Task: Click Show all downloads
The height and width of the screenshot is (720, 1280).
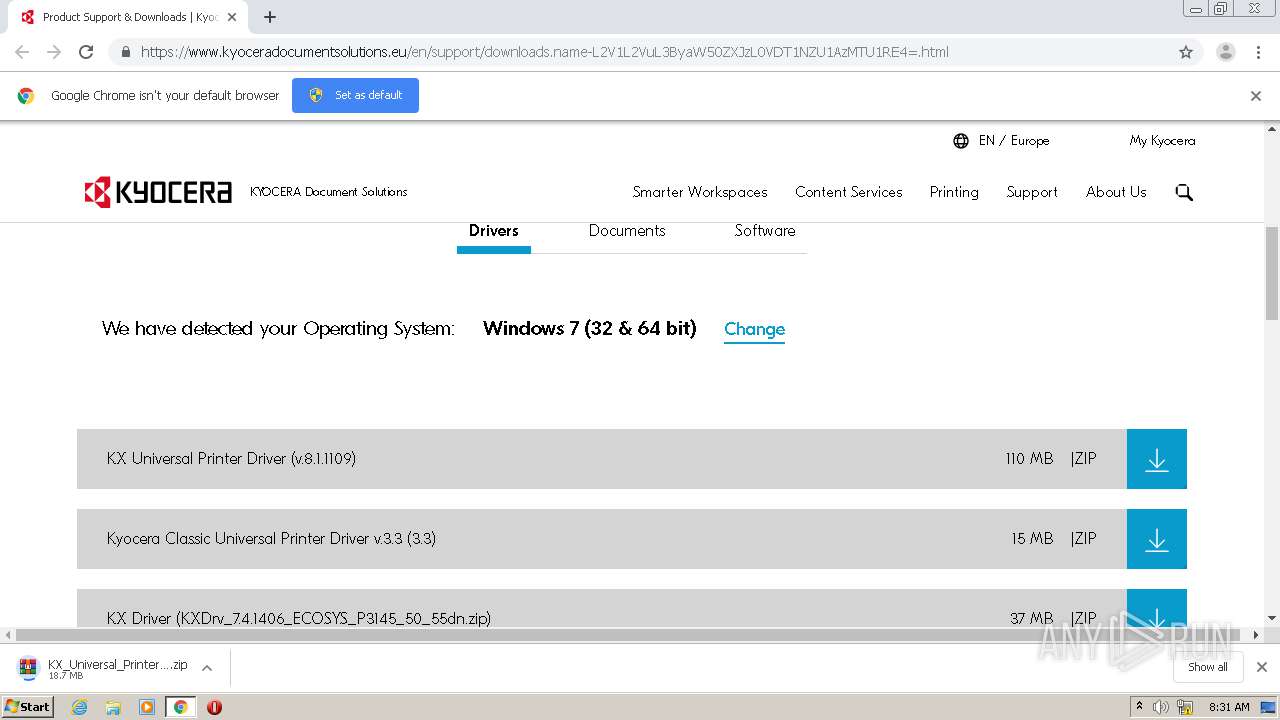Action: (1207, 667)
